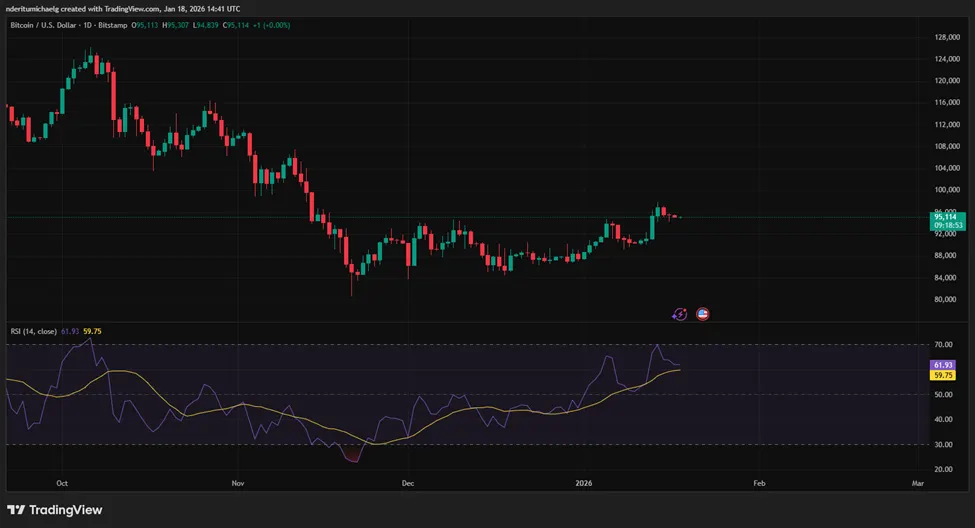Click the 70.00 RSI axis label
The image size is (975, 528).
point(943,345)
